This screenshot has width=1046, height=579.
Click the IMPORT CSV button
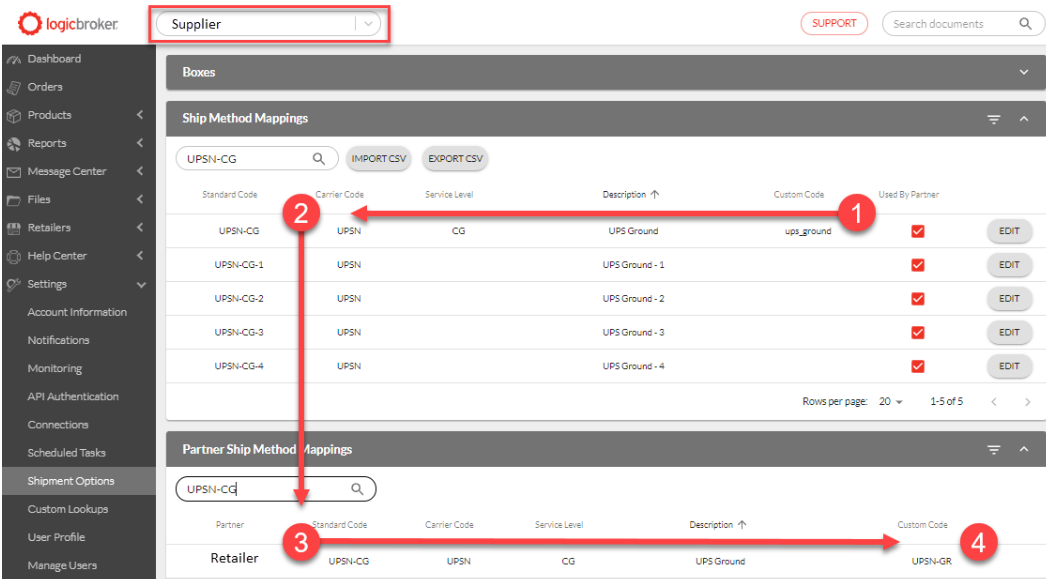pos(377,159)
